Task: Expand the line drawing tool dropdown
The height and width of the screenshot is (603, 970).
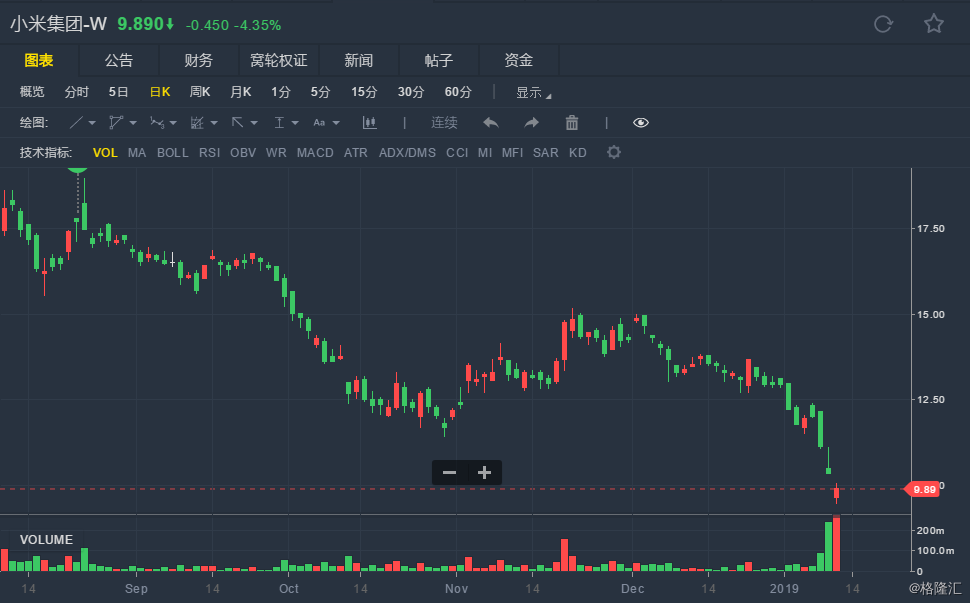Action: [92, 123]
